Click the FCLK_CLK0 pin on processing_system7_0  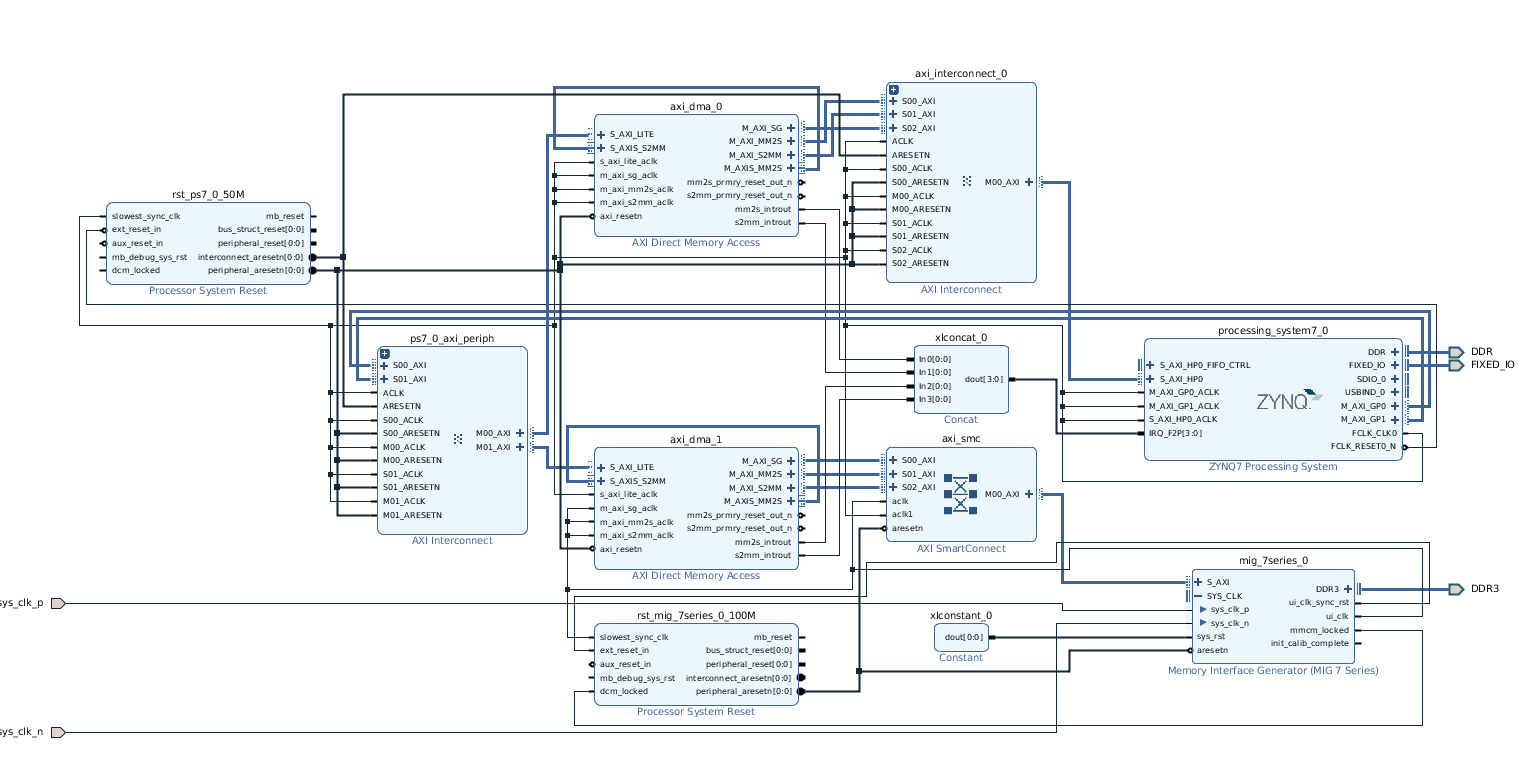tap(1380, 432)
